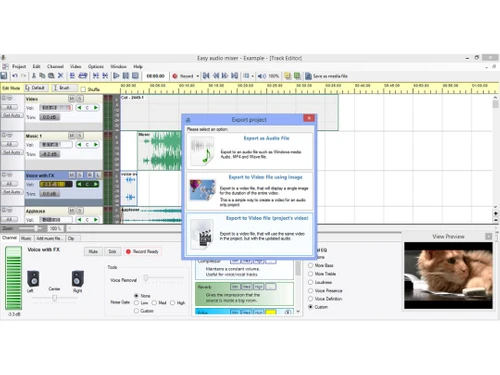Select Noise Gate High radio button
The height and width of the screenshot is (375, 500).
click(x=172, y=303)
